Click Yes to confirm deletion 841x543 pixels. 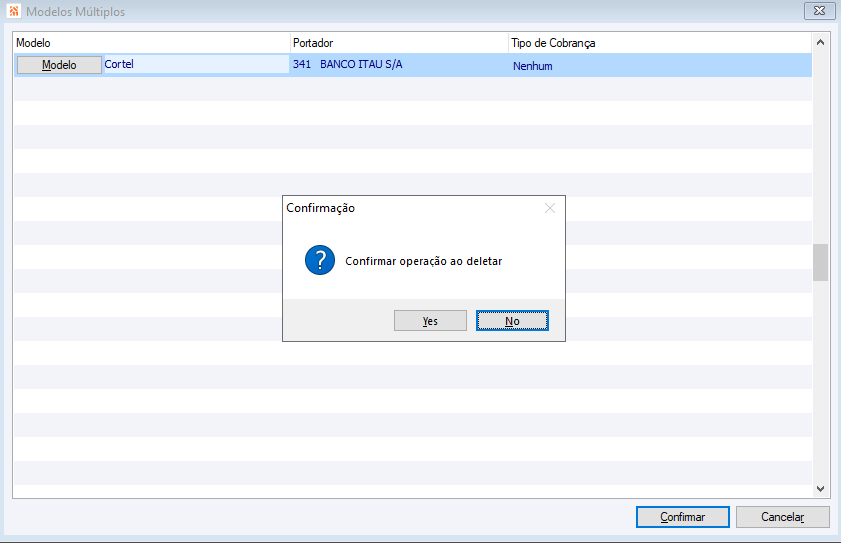(430, 321)
